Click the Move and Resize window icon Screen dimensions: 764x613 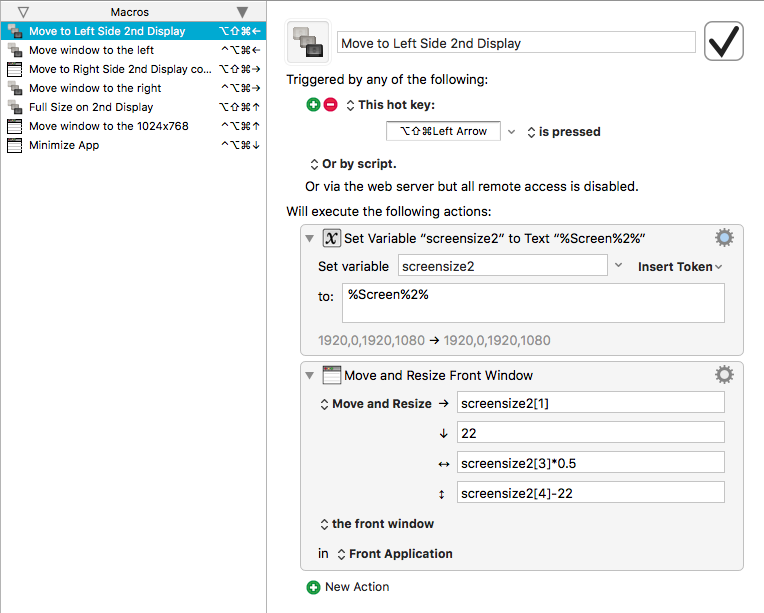pyautogui.click(x=331, y=375)
